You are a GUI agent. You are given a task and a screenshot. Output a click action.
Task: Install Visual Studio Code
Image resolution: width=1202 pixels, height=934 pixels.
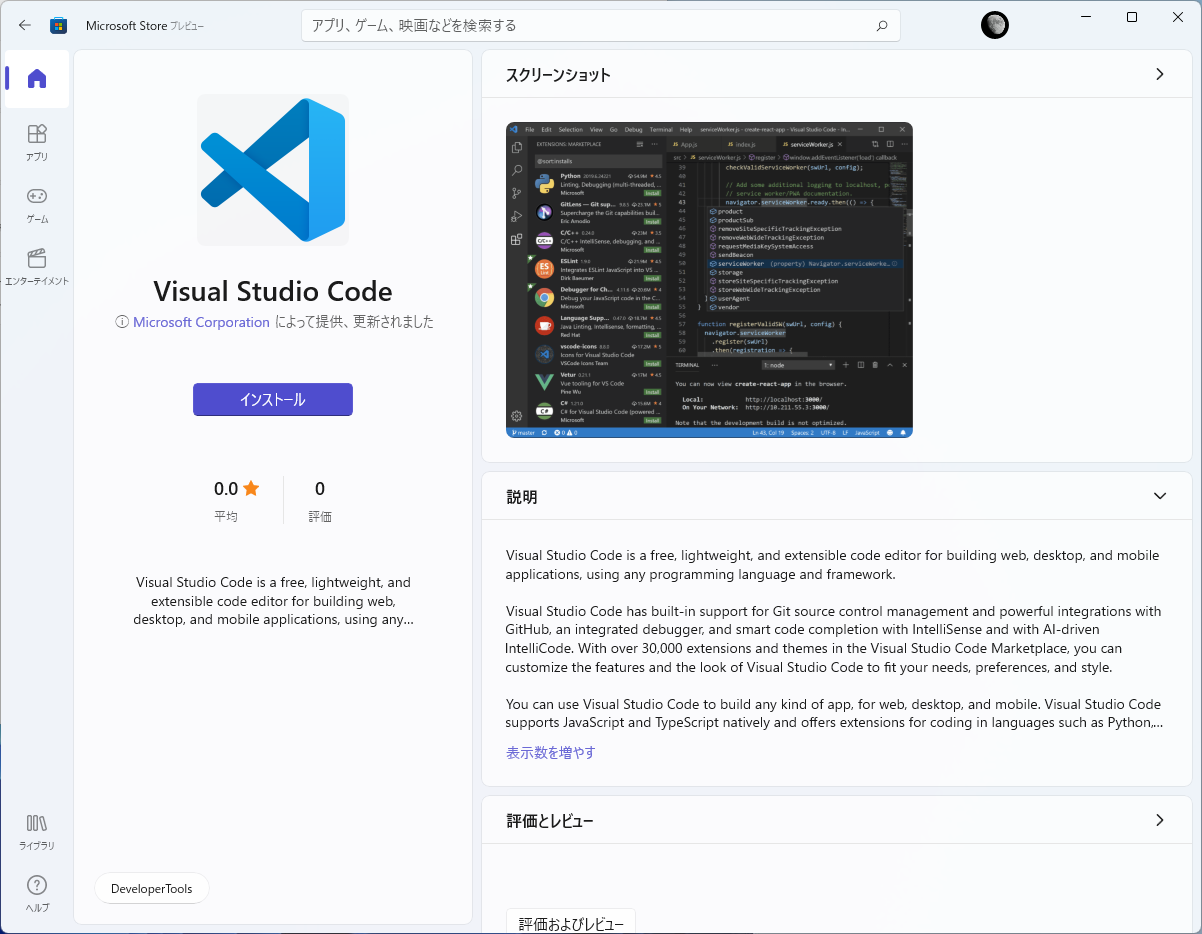click(x=273, y=399)
